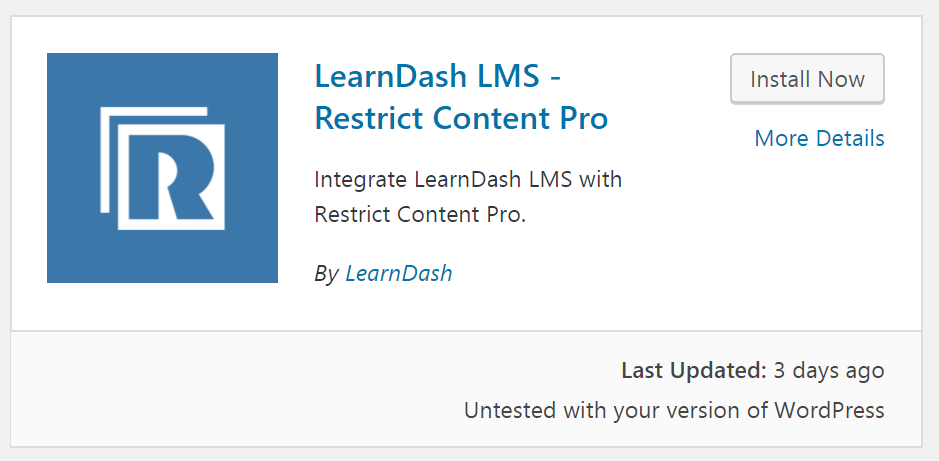Image resolution: width=939 pixels, height=461 pixels.
Task: Select the 'LearnDash LMS -' first line of the title
Action: click(438, 76)
